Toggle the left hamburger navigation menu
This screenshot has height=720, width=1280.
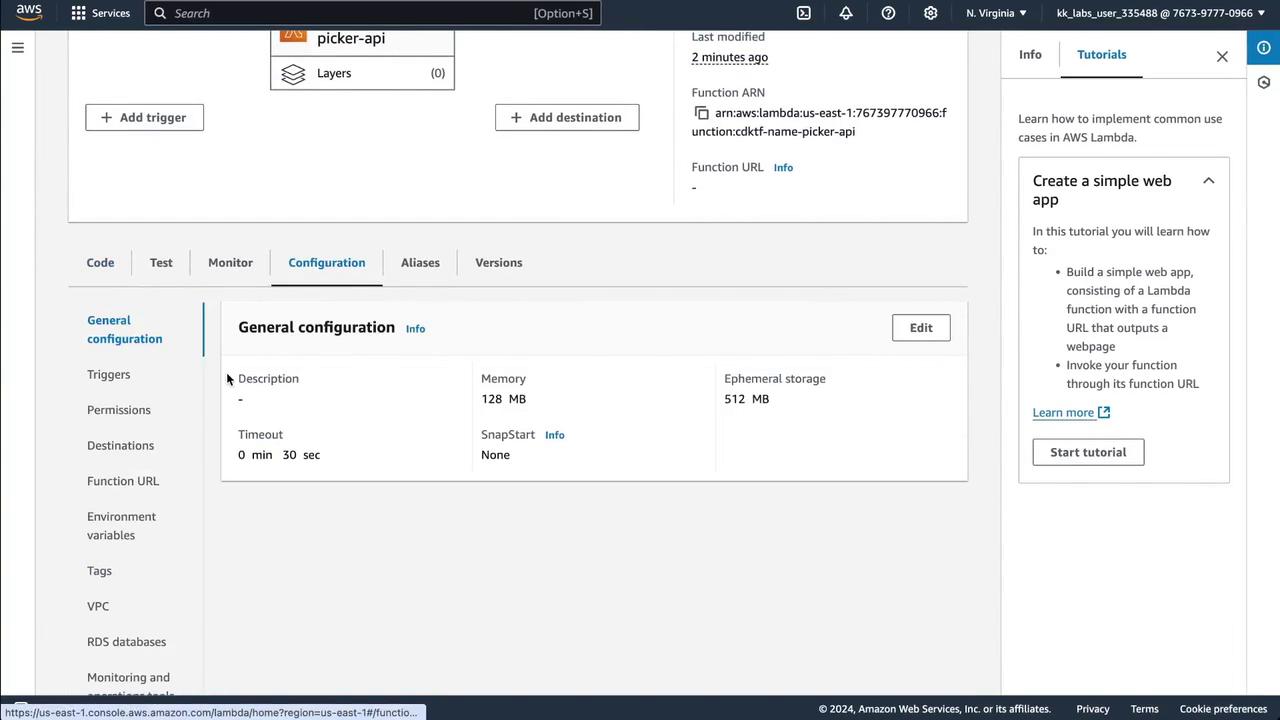(x=17, y=47)
